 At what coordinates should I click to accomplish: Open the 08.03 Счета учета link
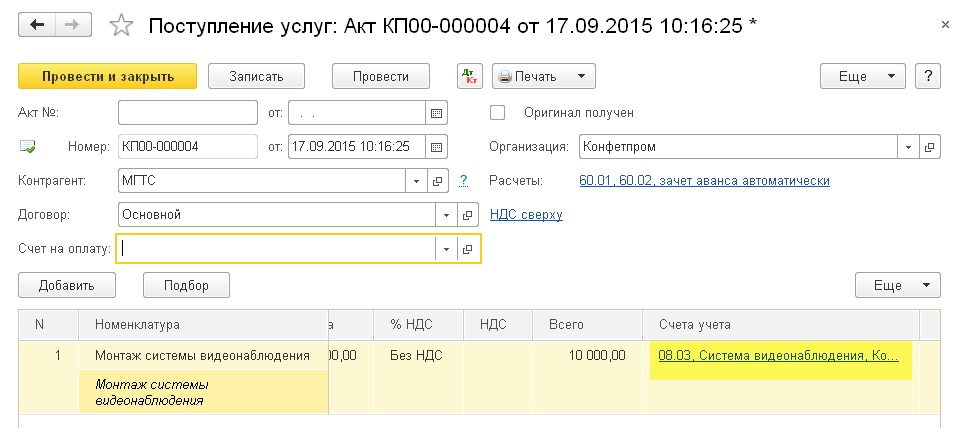[x=778, y=356]
